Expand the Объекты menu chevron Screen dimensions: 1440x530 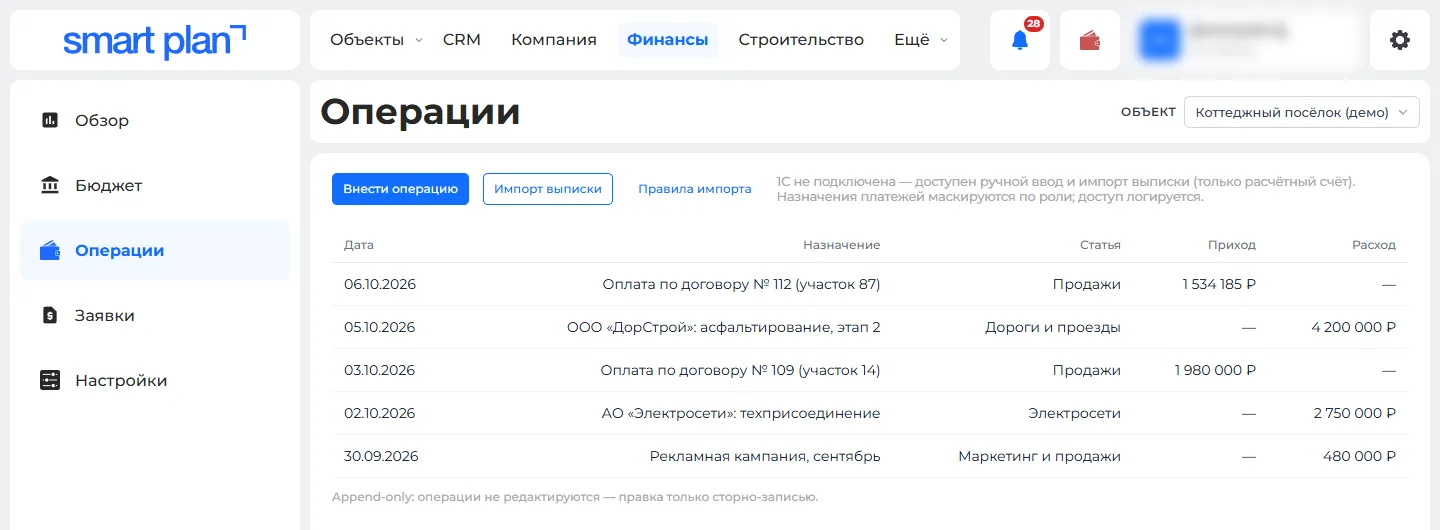(x=419, y=41)
